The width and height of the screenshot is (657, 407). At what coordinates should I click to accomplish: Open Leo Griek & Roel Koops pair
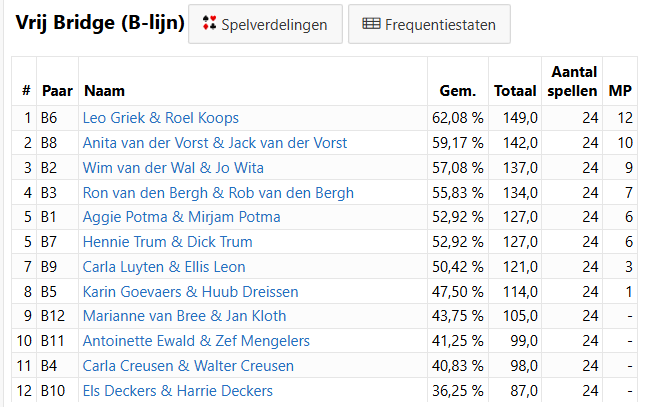point(160,118)
